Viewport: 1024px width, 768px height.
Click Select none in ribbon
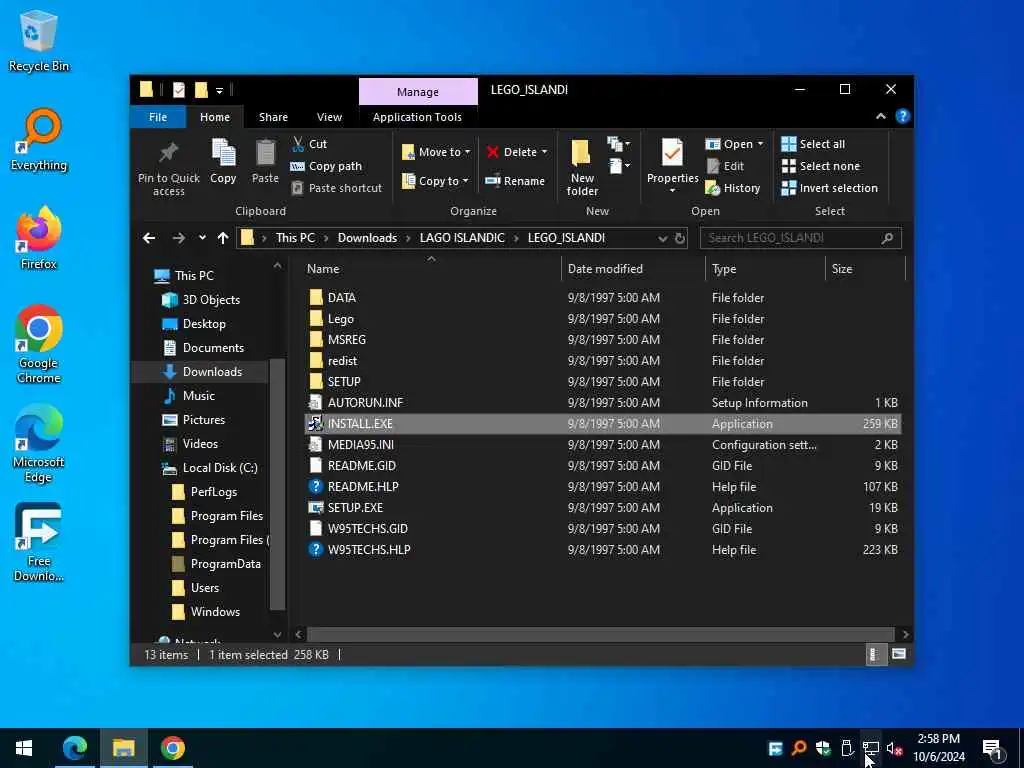point(821,166)
